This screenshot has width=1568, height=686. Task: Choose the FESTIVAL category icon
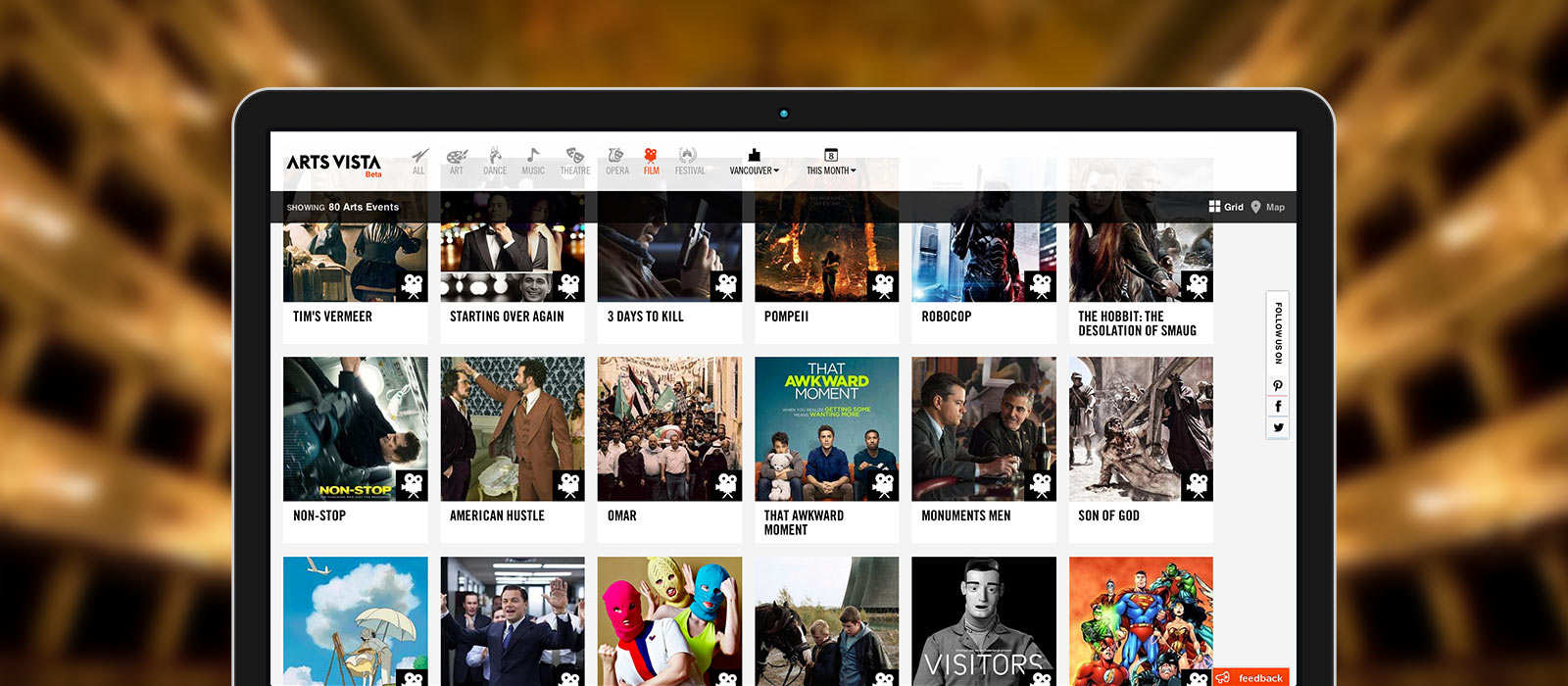tap(689, 161)
